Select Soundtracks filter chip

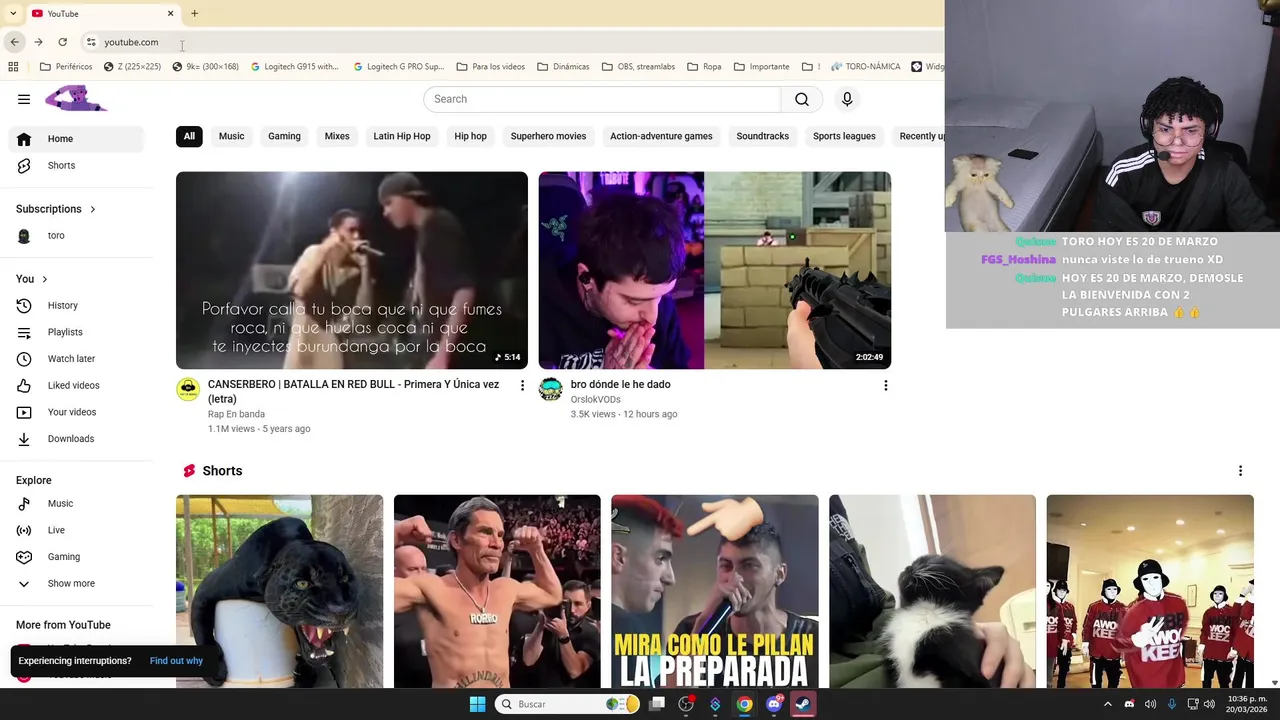coord(762,136)
